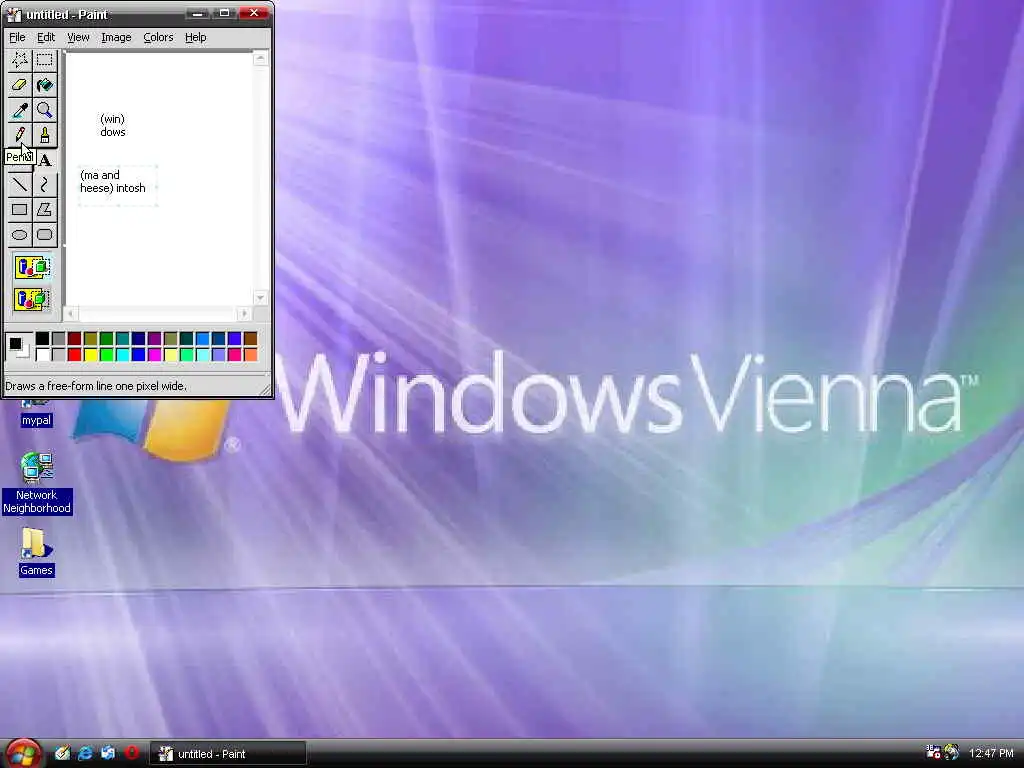
Task: Launch Internet Explorer from quick launch
Action: tap(86, 753)
